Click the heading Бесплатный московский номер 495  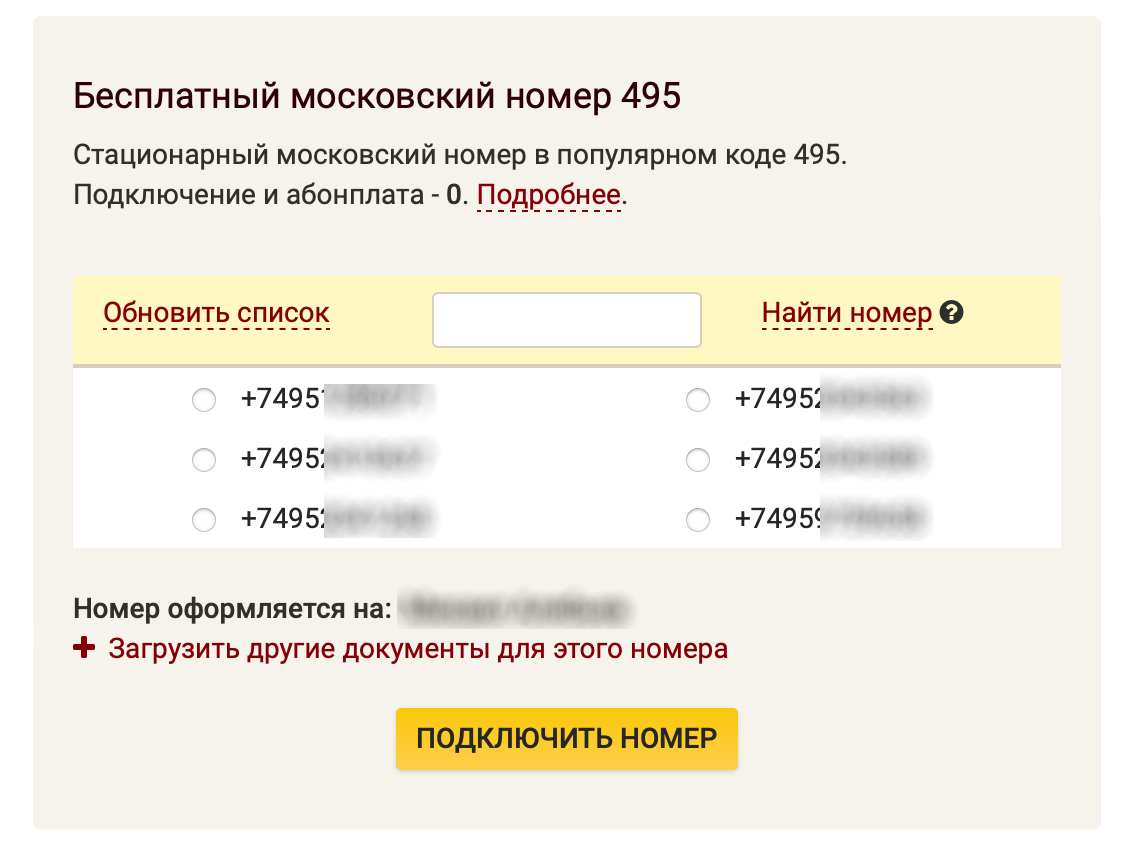(x=377, y=97)
